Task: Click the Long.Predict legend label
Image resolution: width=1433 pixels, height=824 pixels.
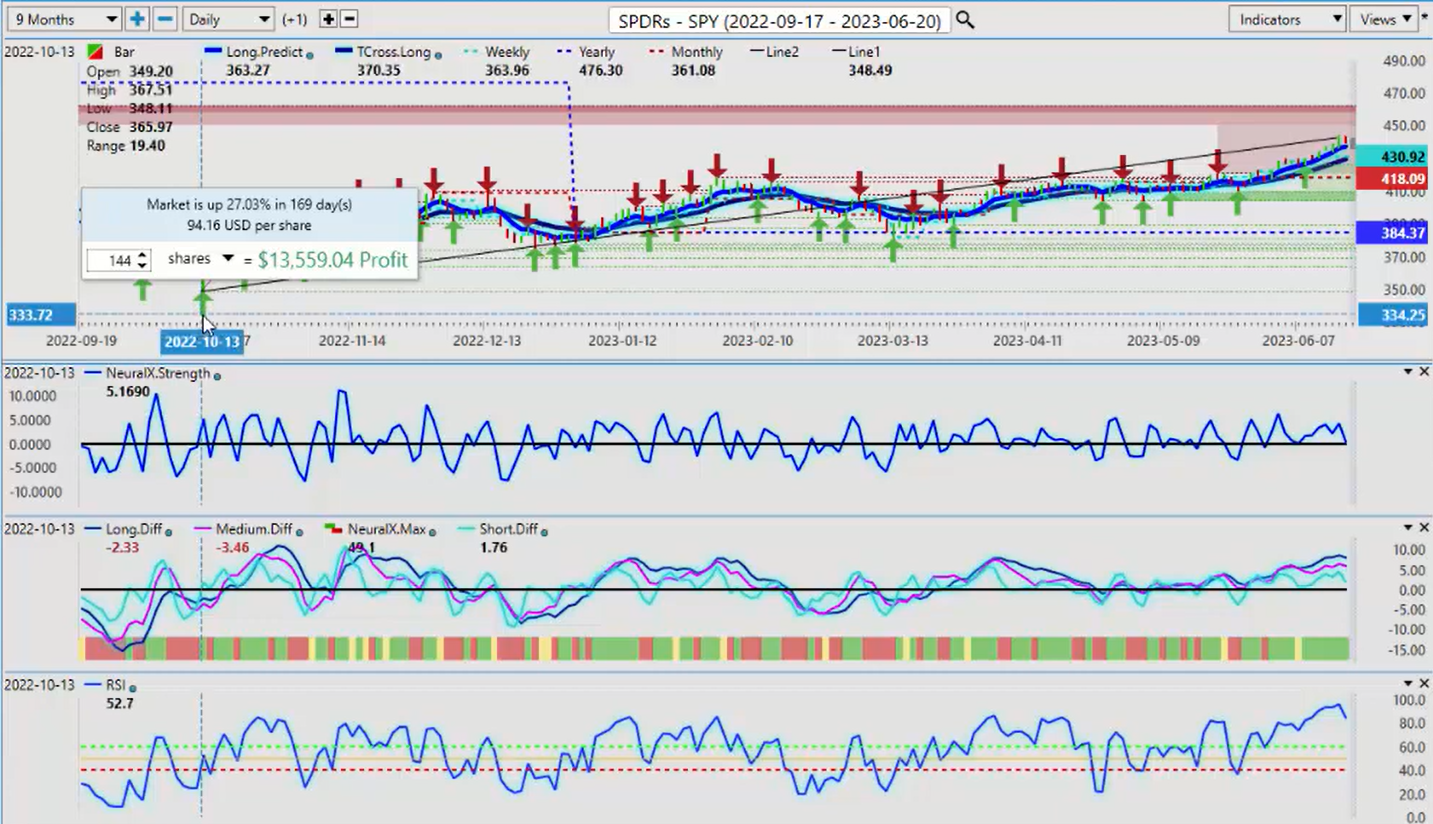Action: tap(264, 52)
